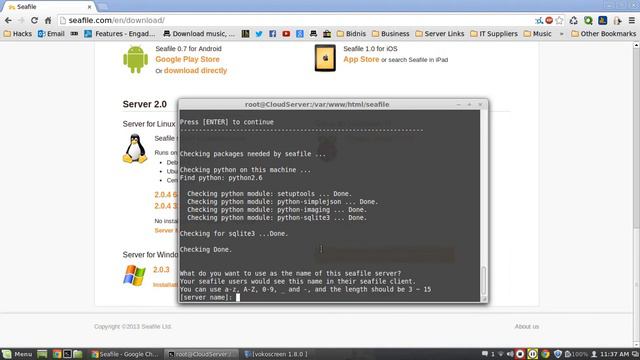The width and height of the screenshot is (640, 360).
Task: Launch Chrome from the panel launcher
Action: point(57,354)
